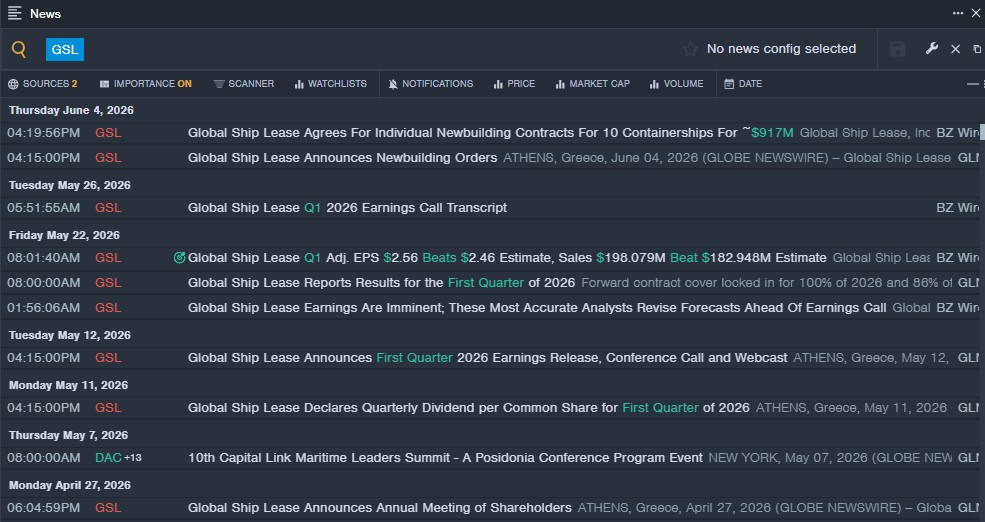Click the vertical scrollbar thumb of the news list

(x=982, y=131)
